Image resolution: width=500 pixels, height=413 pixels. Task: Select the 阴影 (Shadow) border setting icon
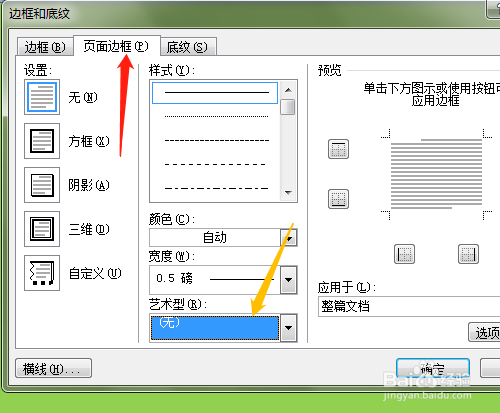coord(42,185)
